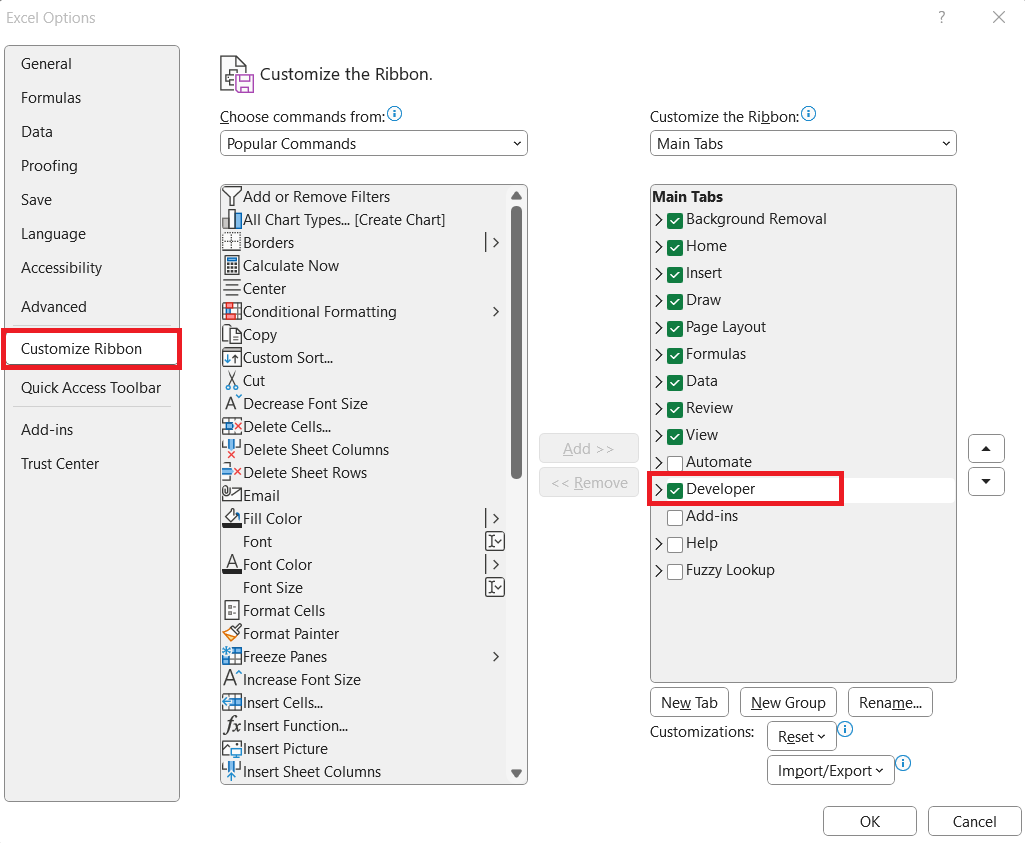Select the Center alignment icon

pyautogui.click(x=231, y=288)
